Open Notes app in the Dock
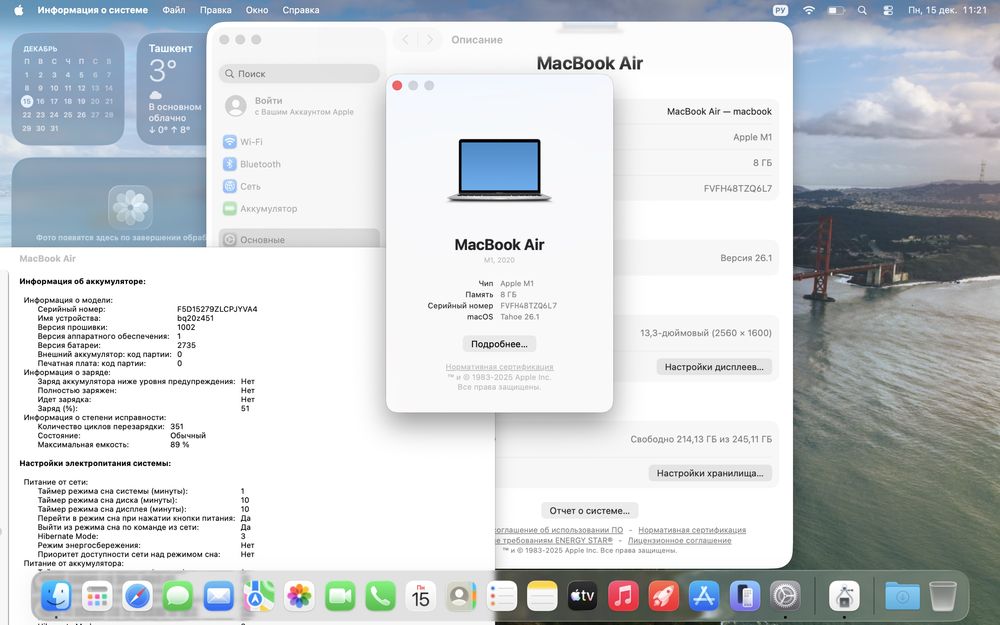The height and width of the screenshot is (625, 1000). pyautogui.click(x=542, y=597)
